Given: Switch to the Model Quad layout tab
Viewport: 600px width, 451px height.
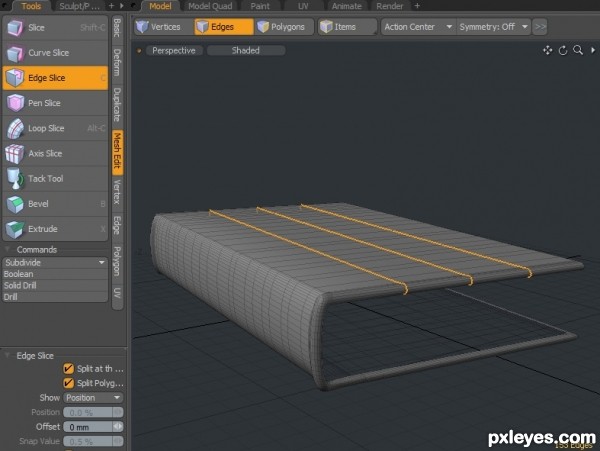Looking at the screenshot, I should pyautogui.click(x=210, y=6).
